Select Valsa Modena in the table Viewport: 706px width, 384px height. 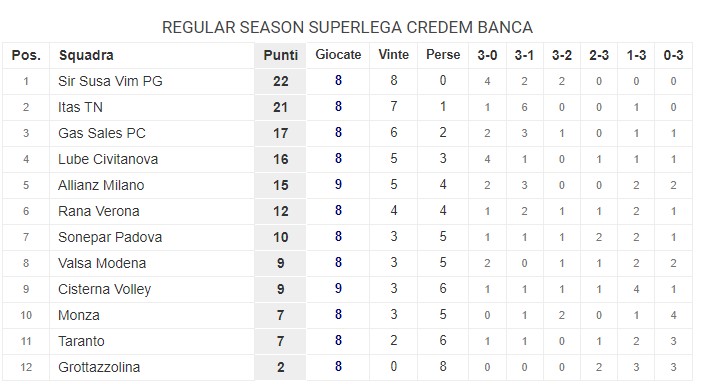click(102, 263)
